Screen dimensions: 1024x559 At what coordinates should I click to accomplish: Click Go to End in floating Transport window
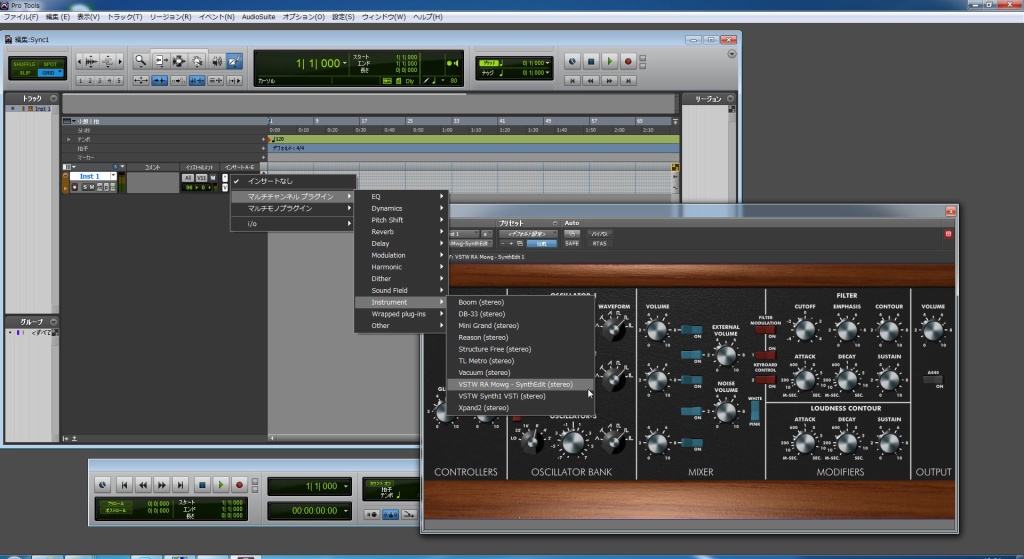coord(181,485)
